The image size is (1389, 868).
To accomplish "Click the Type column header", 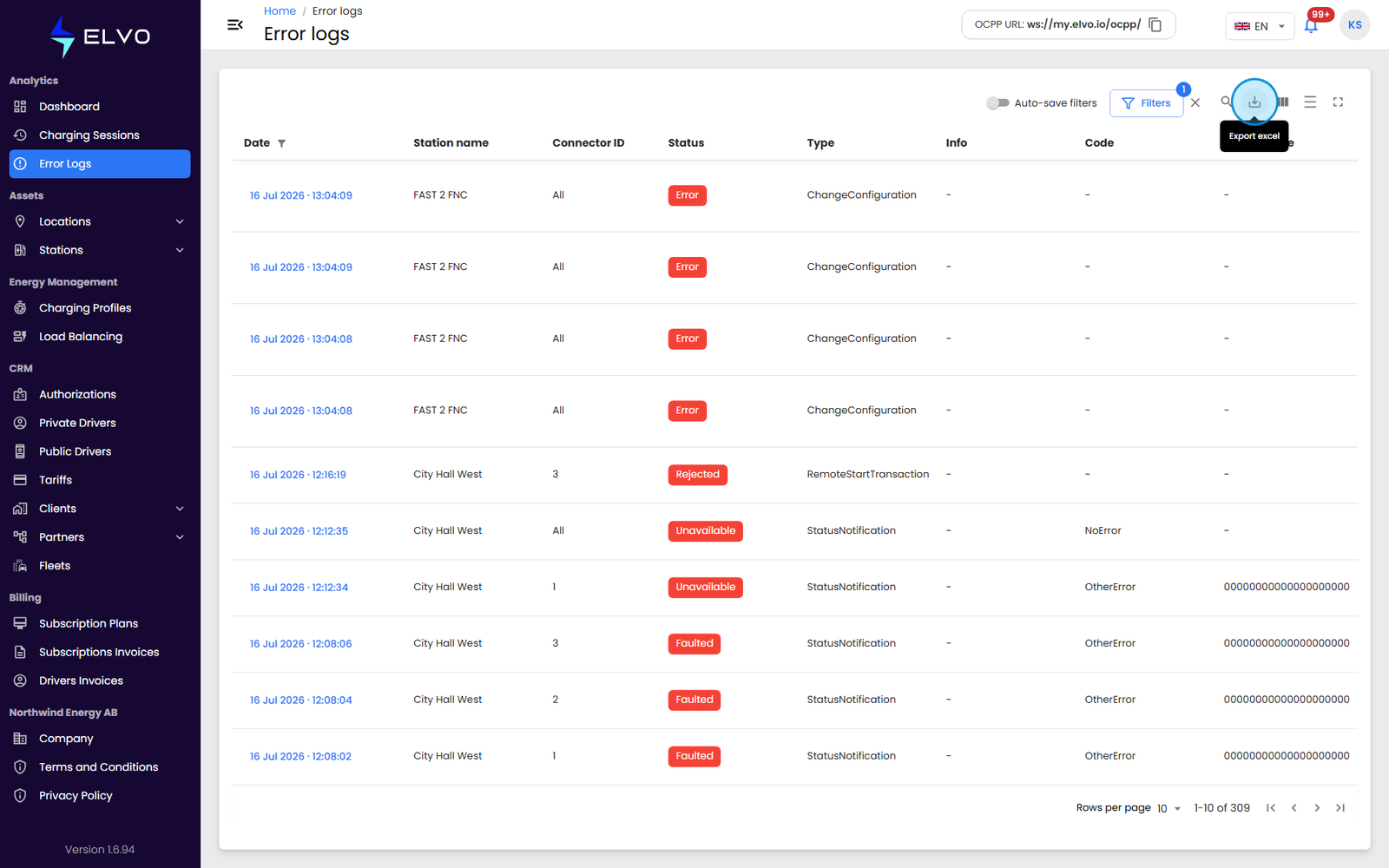I will 820,143.
